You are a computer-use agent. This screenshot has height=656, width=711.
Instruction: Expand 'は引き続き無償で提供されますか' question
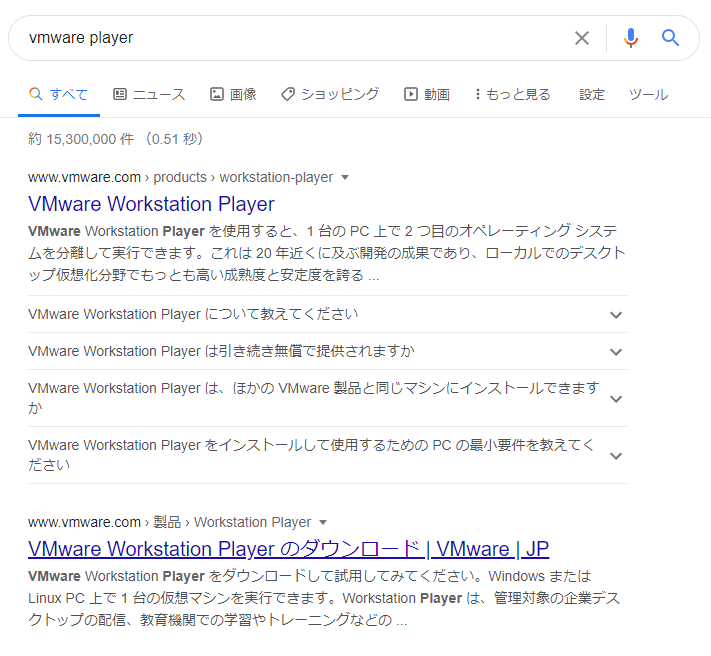pos(327,351)
